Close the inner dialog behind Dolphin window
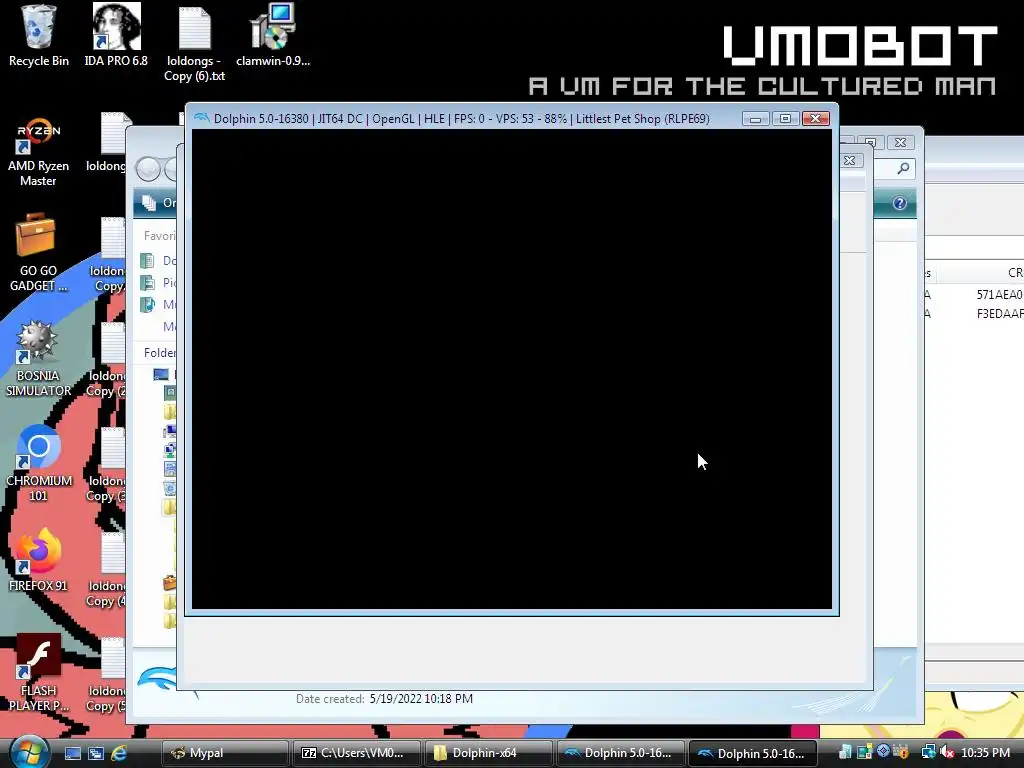Viewport: 1024px width, 768px height. coord(850,161)
